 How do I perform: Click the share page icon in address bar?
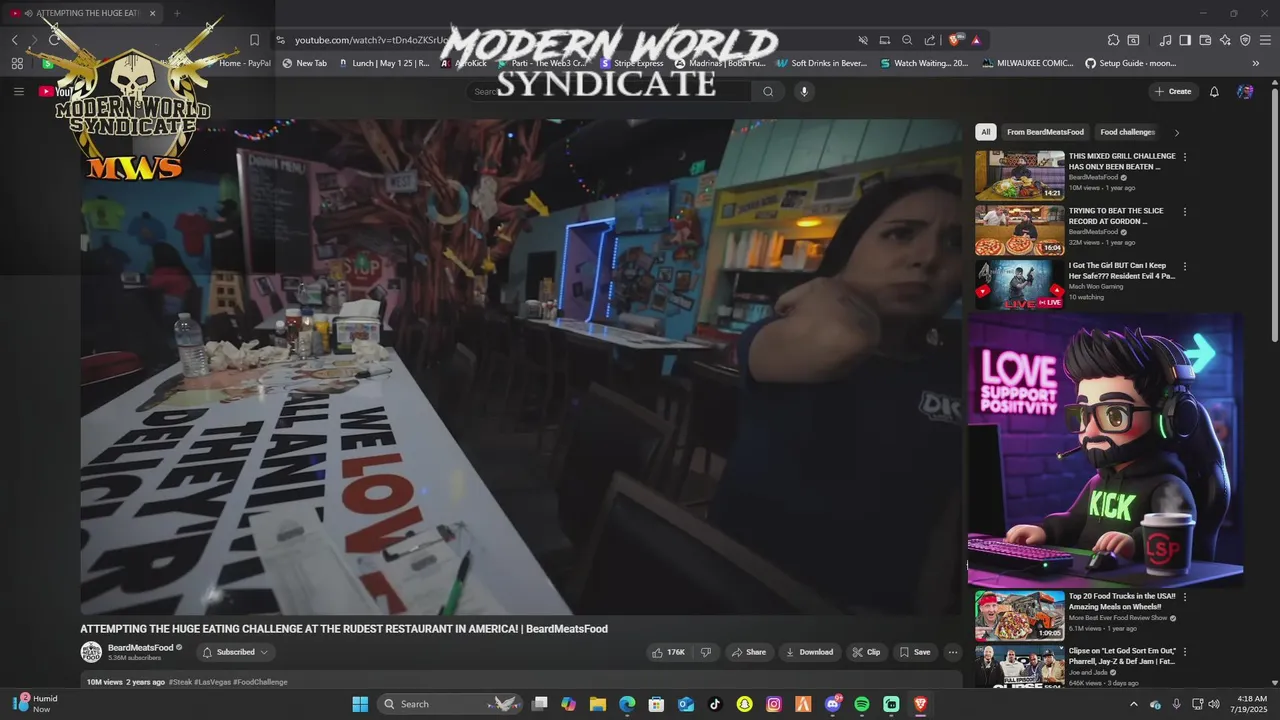pos(930,40)
